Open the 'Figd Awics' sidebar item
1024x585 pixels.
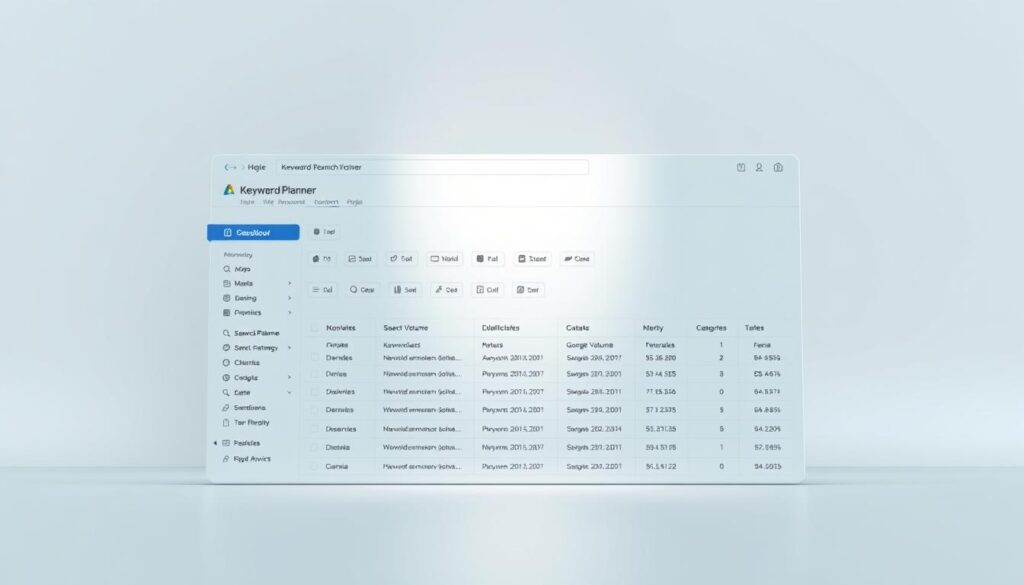[247, 458]
